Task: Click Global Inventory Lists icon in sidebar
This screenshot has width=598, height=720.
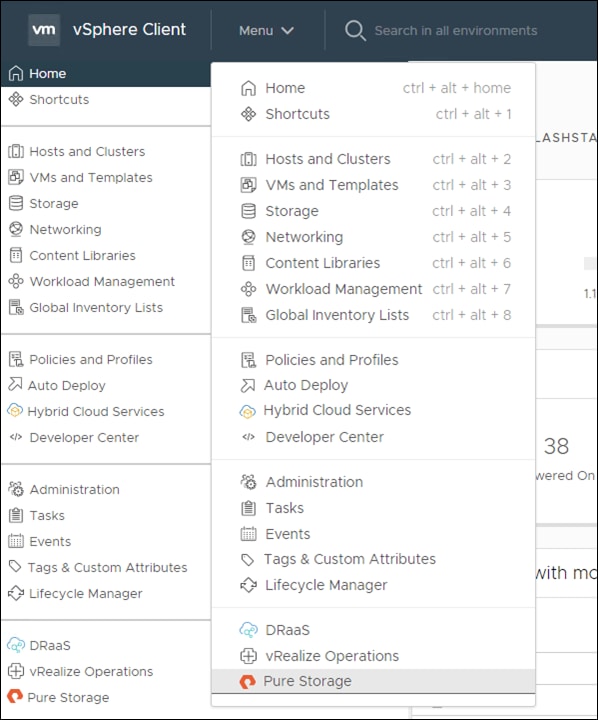Action: pyautogui.click(x=16, y=307)
